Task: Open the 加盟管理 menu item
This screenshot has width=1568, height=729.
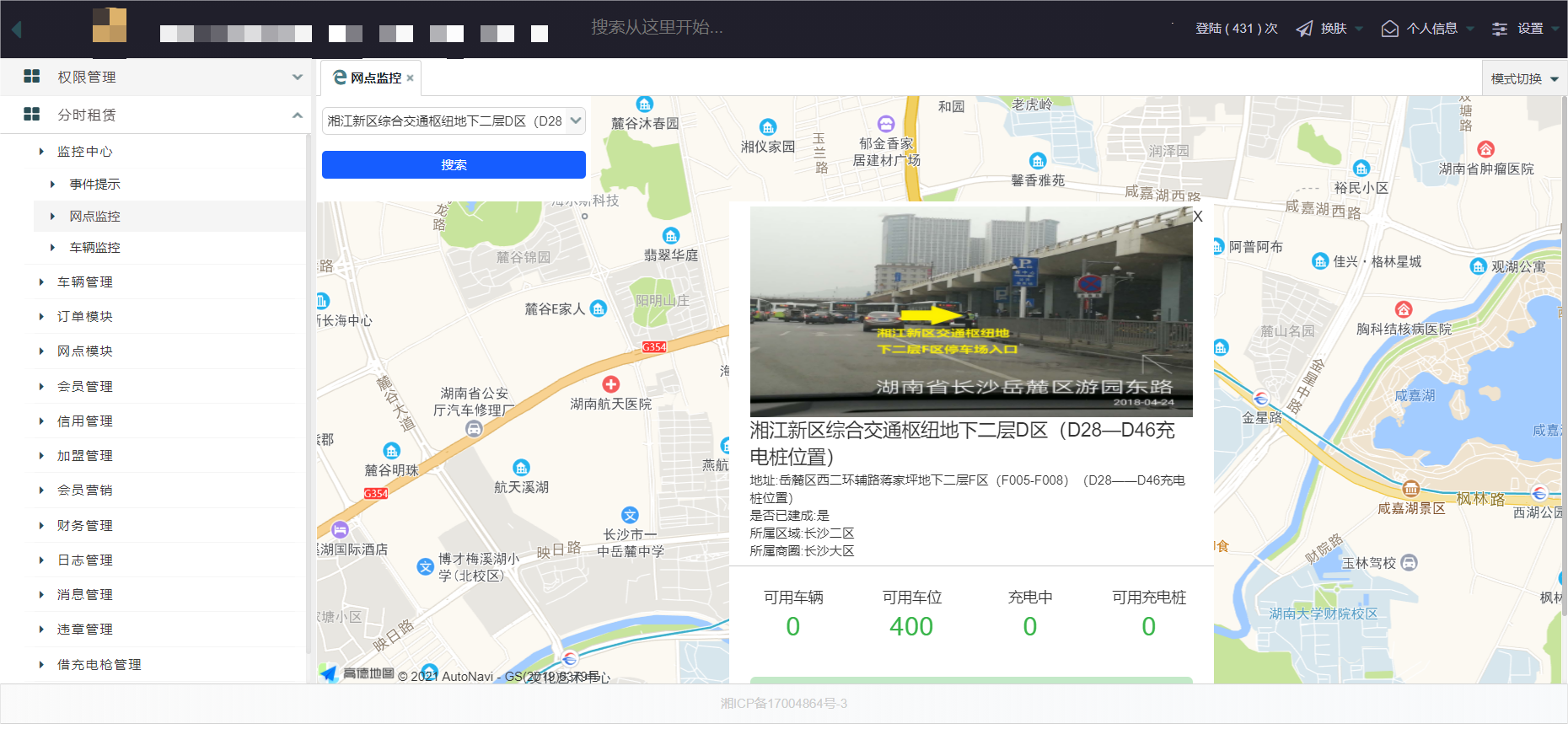Action: (84, 455)
